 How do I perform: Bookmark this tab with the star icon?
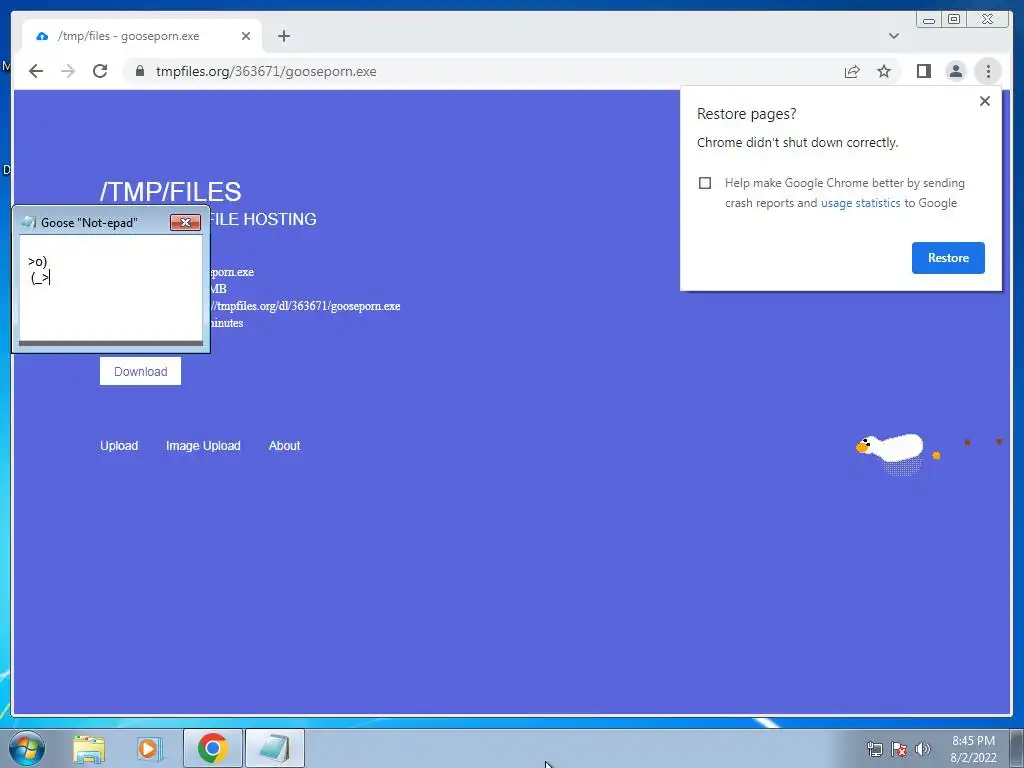click(884, 71)
